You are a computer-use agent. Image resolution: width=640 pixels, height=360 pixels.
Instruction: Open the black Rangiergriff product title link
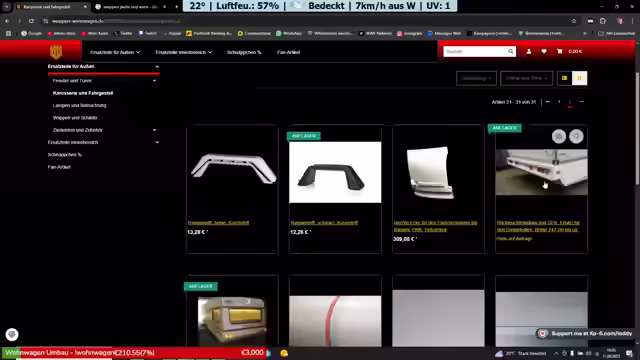coord(324,222)
